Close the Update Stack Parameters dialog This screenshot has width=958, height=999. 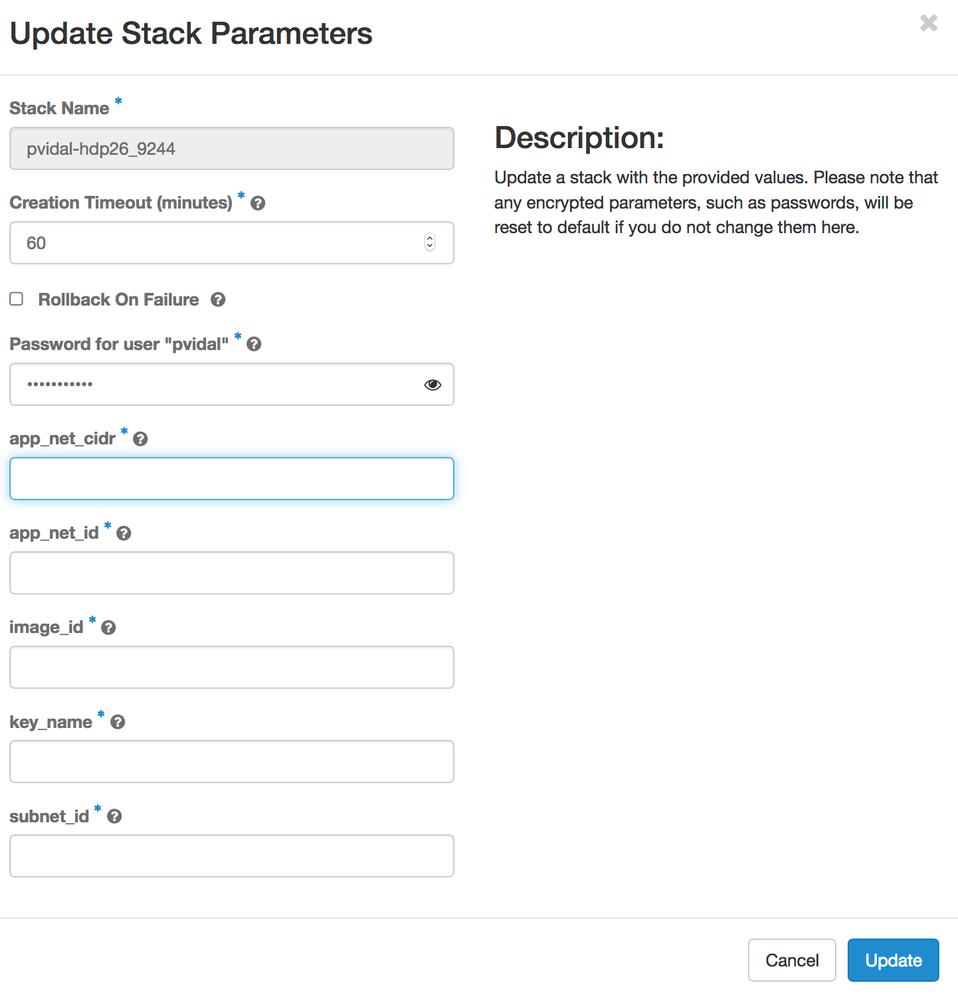point(929,23)
